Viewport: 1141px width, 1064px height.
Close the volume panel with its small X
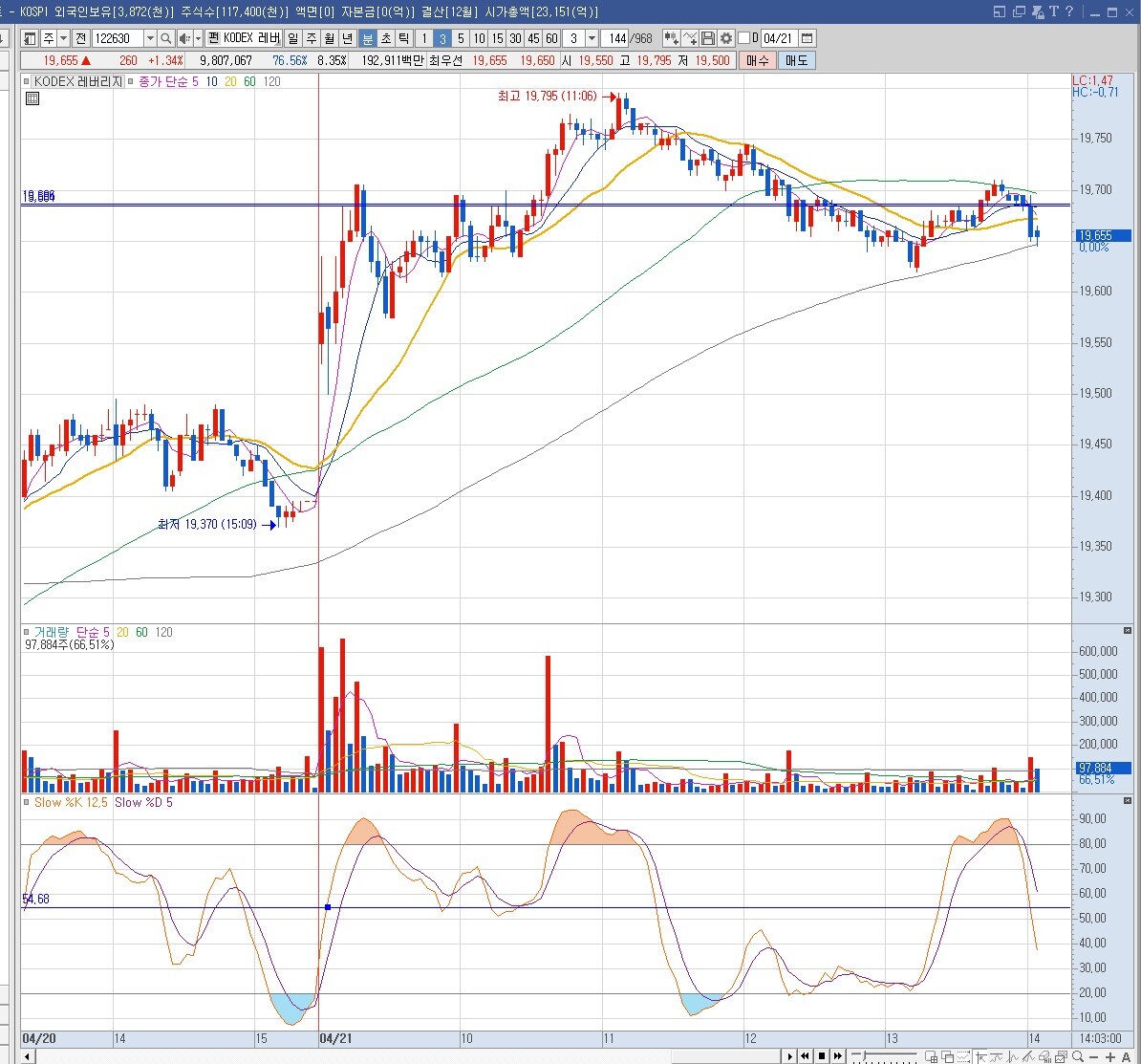point(1128,630)
